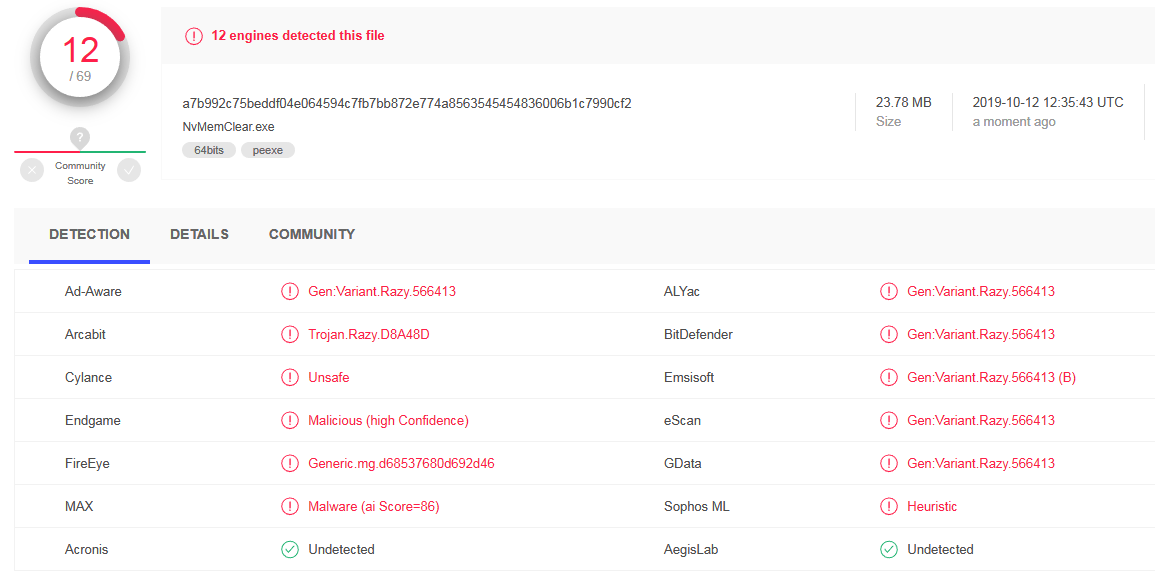Click the green checkmark for AegisLab Undetected
1155x571 pixels.
888,549
